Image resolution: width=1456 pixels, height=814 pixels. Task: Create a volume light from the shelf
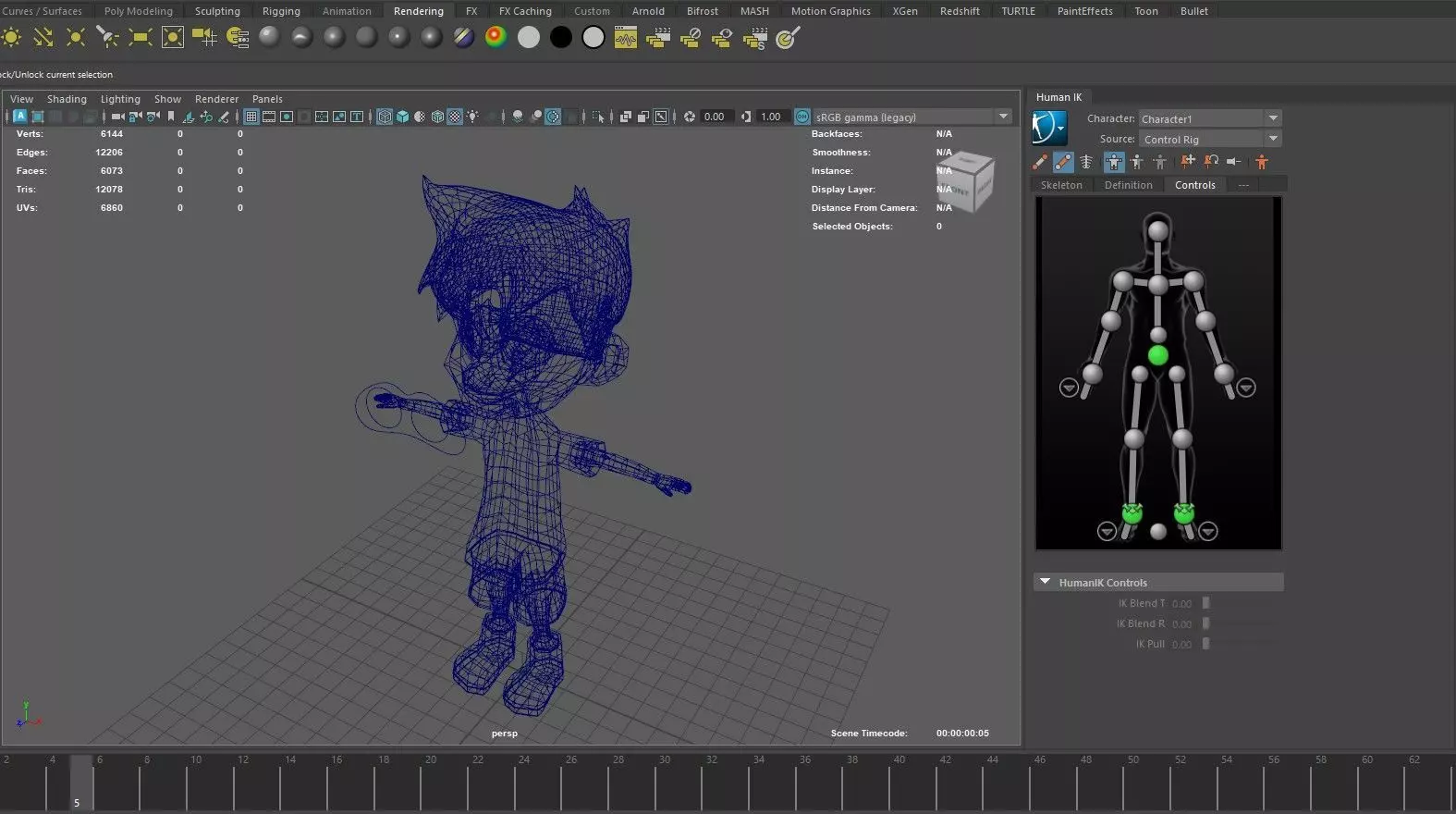(x=173, y=38)
